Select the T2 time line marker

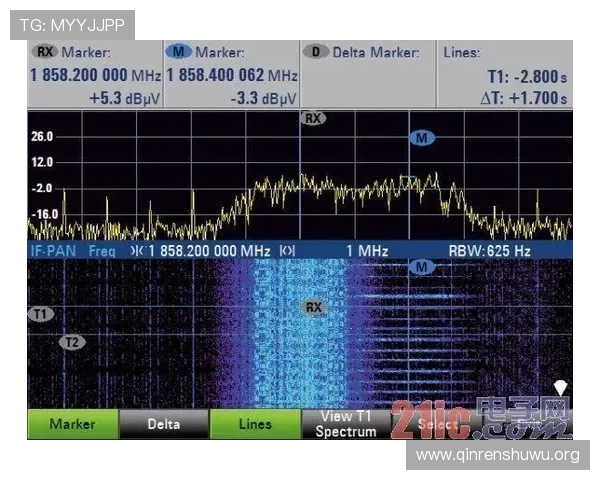(71, 342)
